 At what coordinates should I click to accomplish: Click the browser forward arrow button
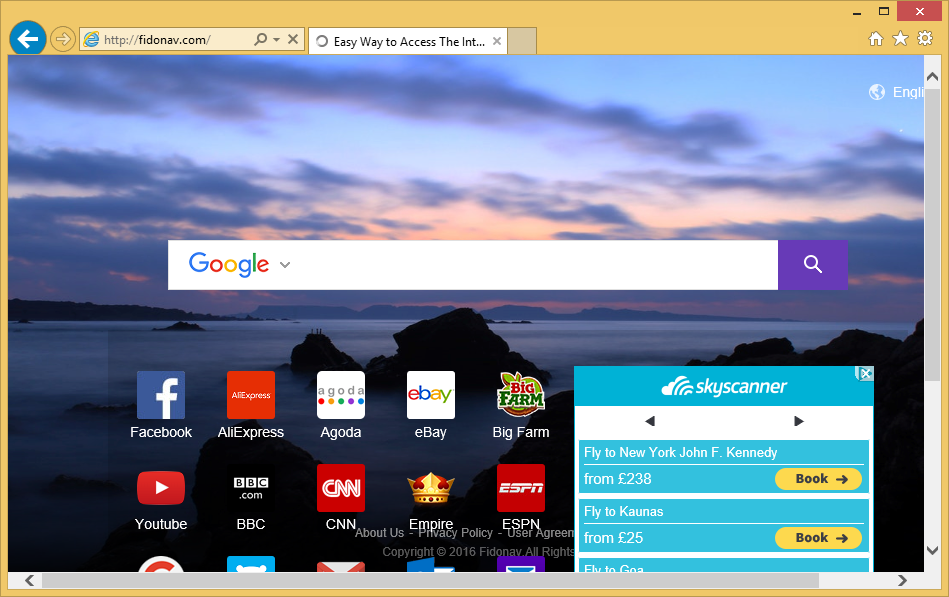point(62,40)
